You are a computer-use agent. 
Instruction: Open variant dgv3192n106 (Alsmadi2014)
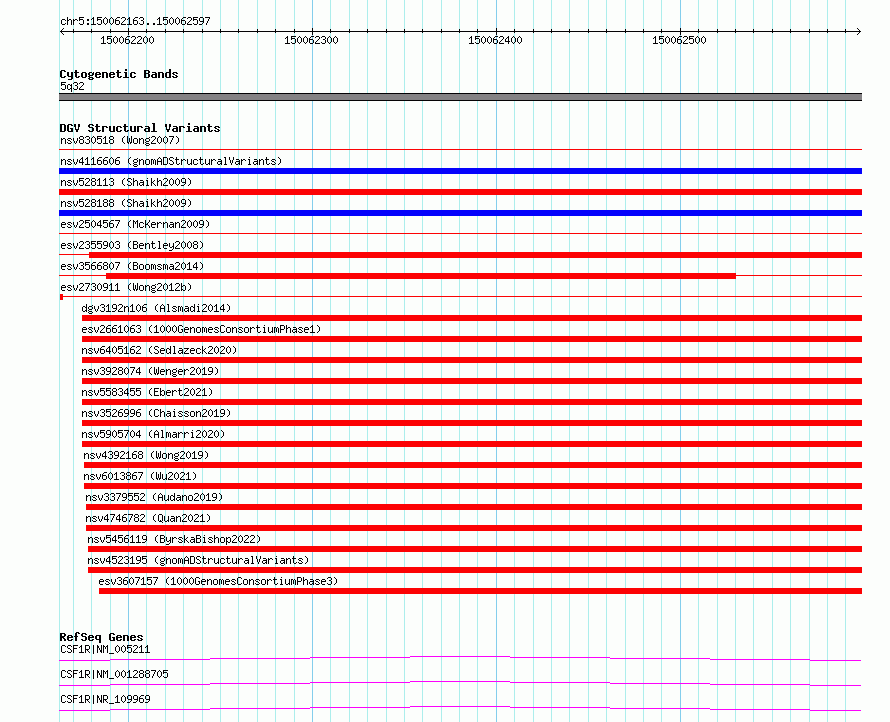coord(156,308)
